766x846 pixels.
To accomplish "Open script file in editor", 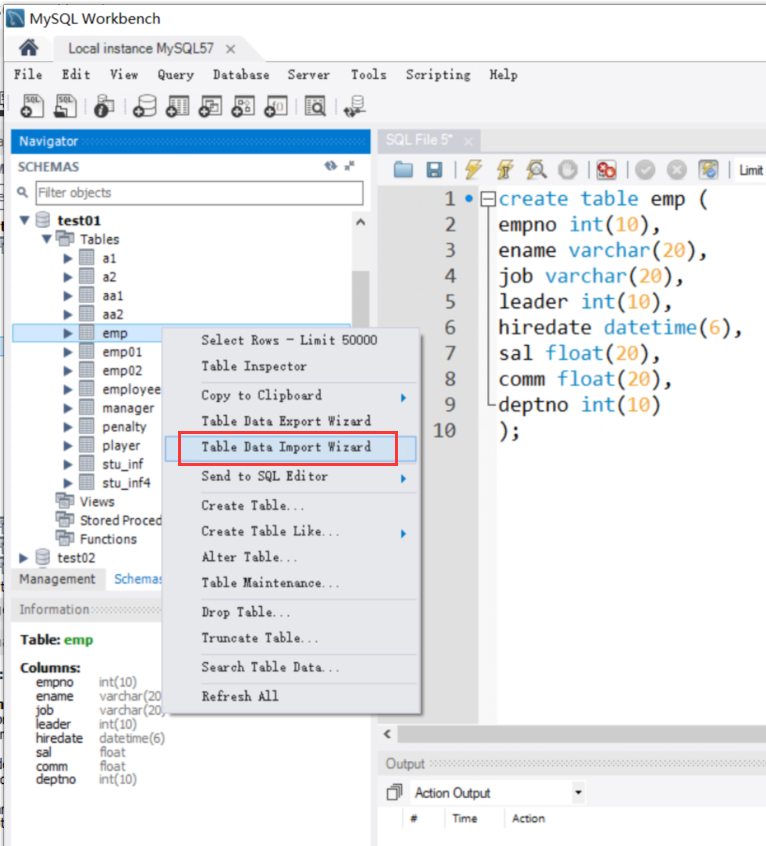I will pyautogui.click(x=403, y=170).
